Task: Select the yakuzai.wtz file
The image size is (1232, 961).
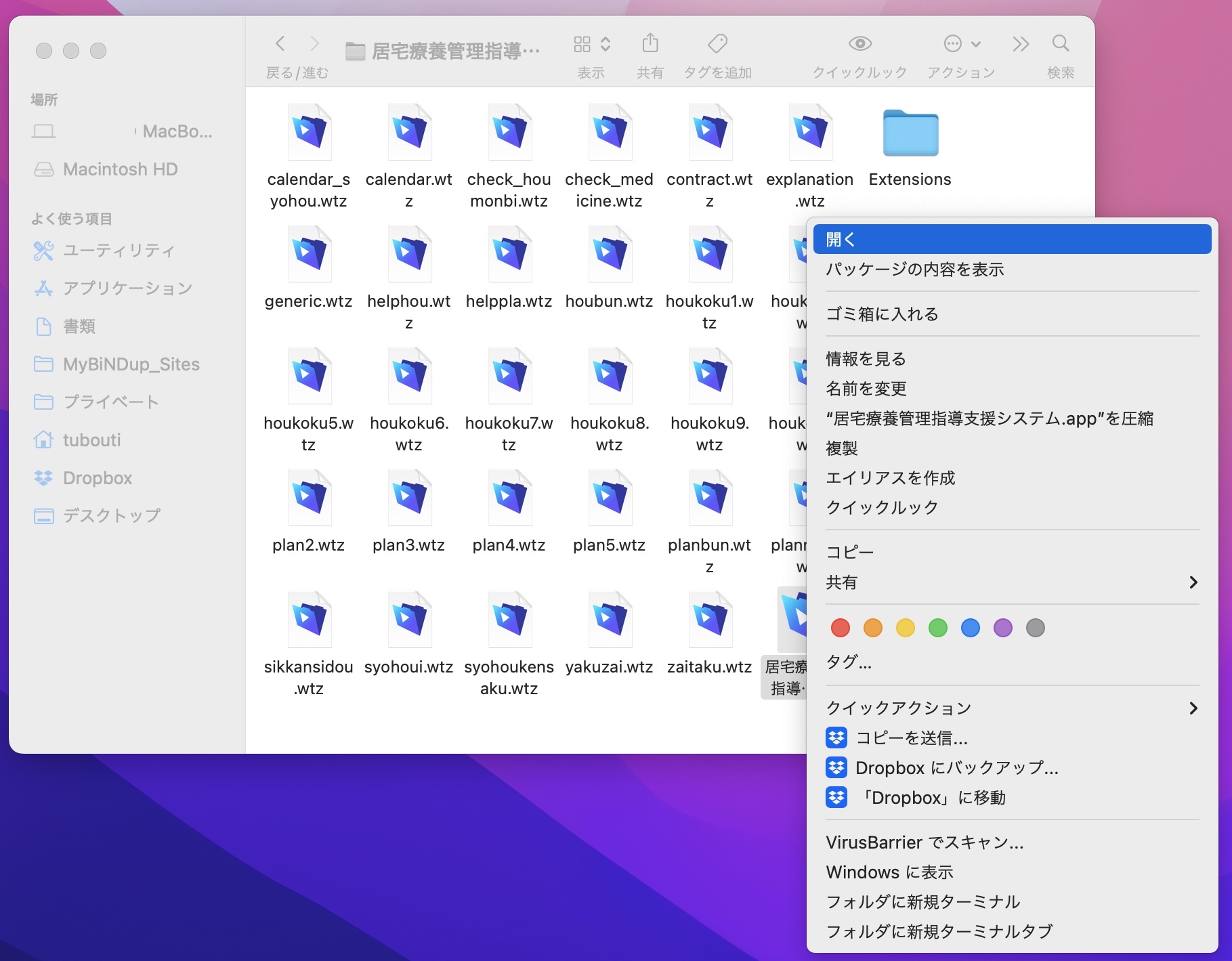Action: [x=608, y=618]
